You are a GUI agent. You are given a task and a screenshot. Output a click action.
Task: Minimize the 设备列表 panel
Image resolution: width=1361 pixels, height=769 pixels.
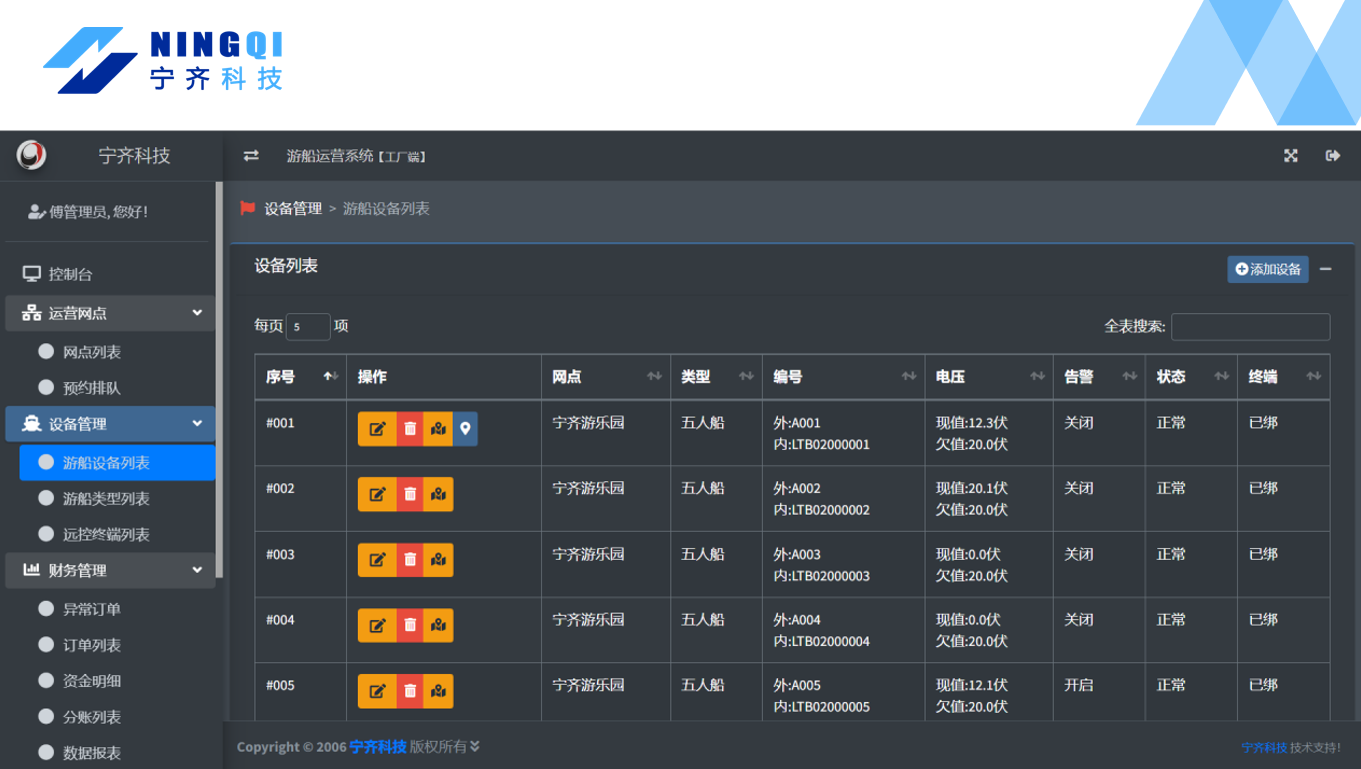point(1326,269)
